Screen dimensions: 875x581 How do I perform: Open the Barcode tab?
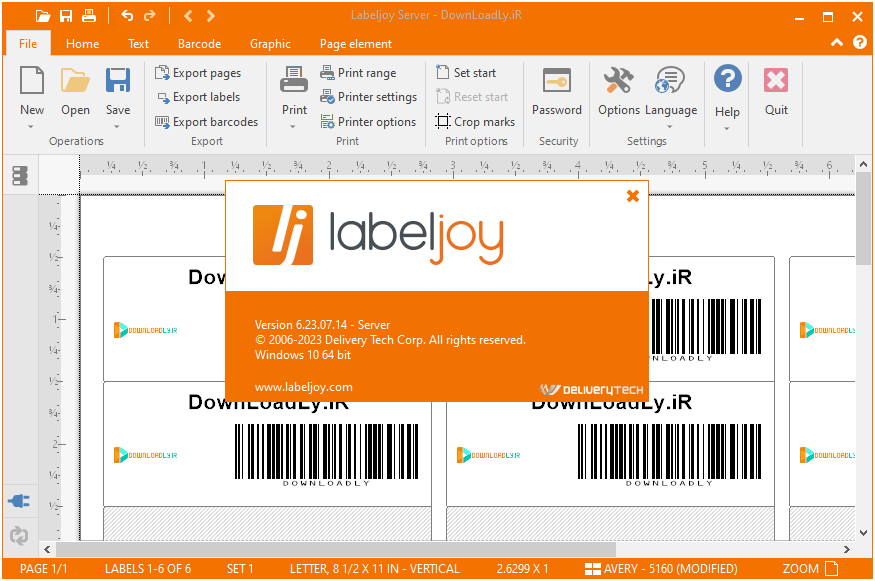click(199, 44)
